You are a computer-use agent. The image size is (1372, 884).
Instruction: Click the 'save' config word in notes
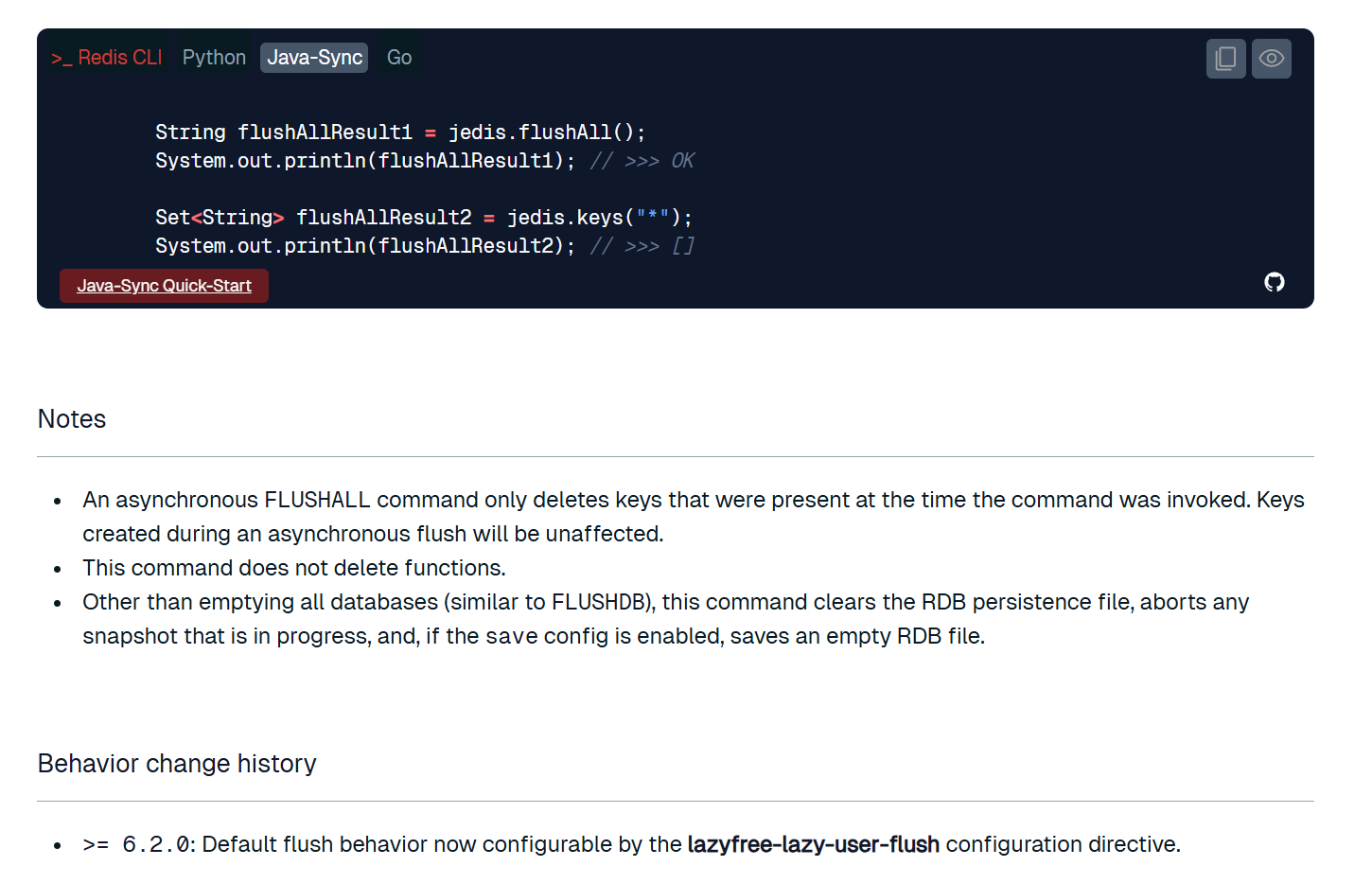click(x=512, y=636)
